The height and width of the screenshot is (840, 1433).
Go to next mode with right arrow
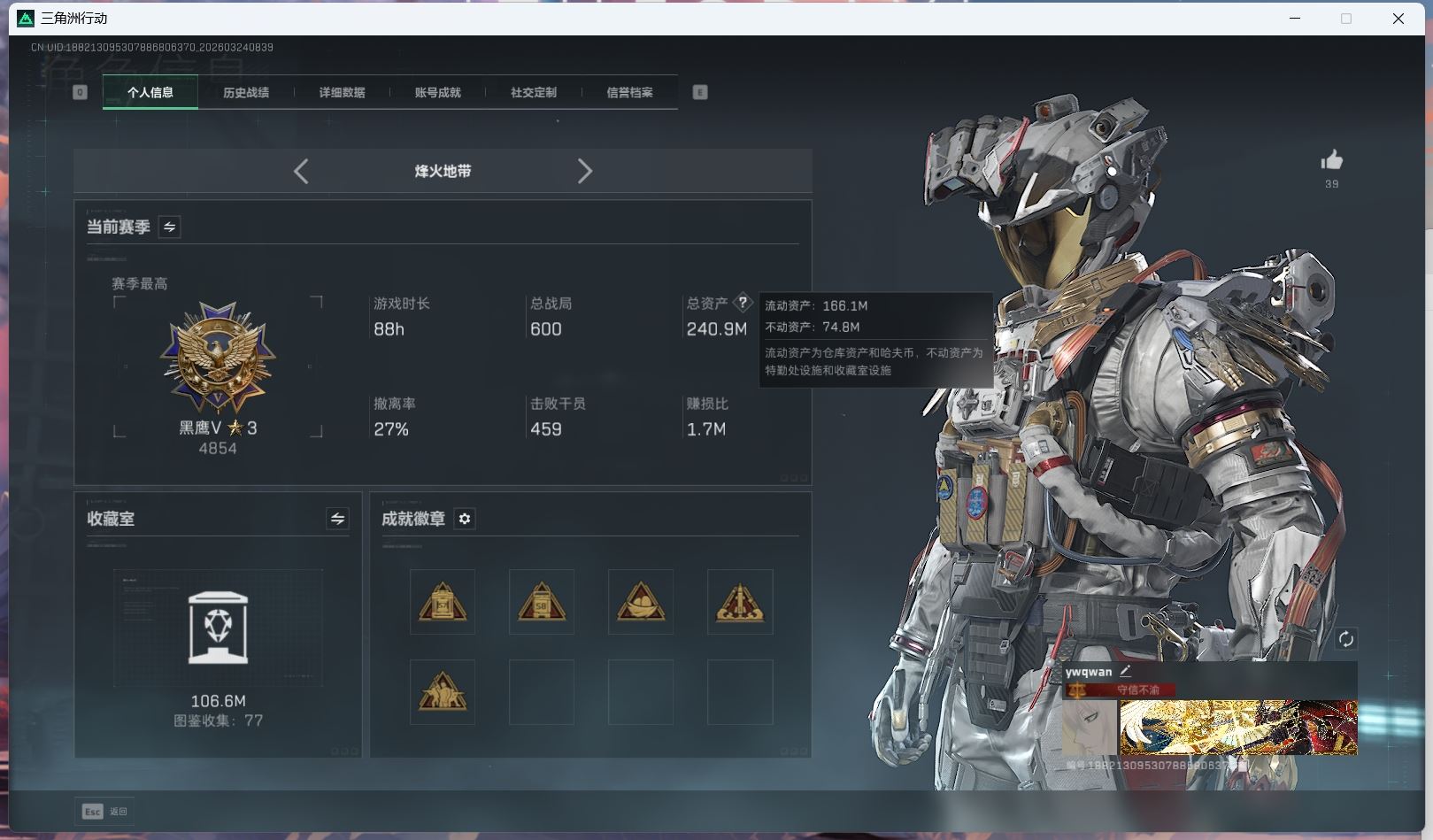tap(584, 171)
